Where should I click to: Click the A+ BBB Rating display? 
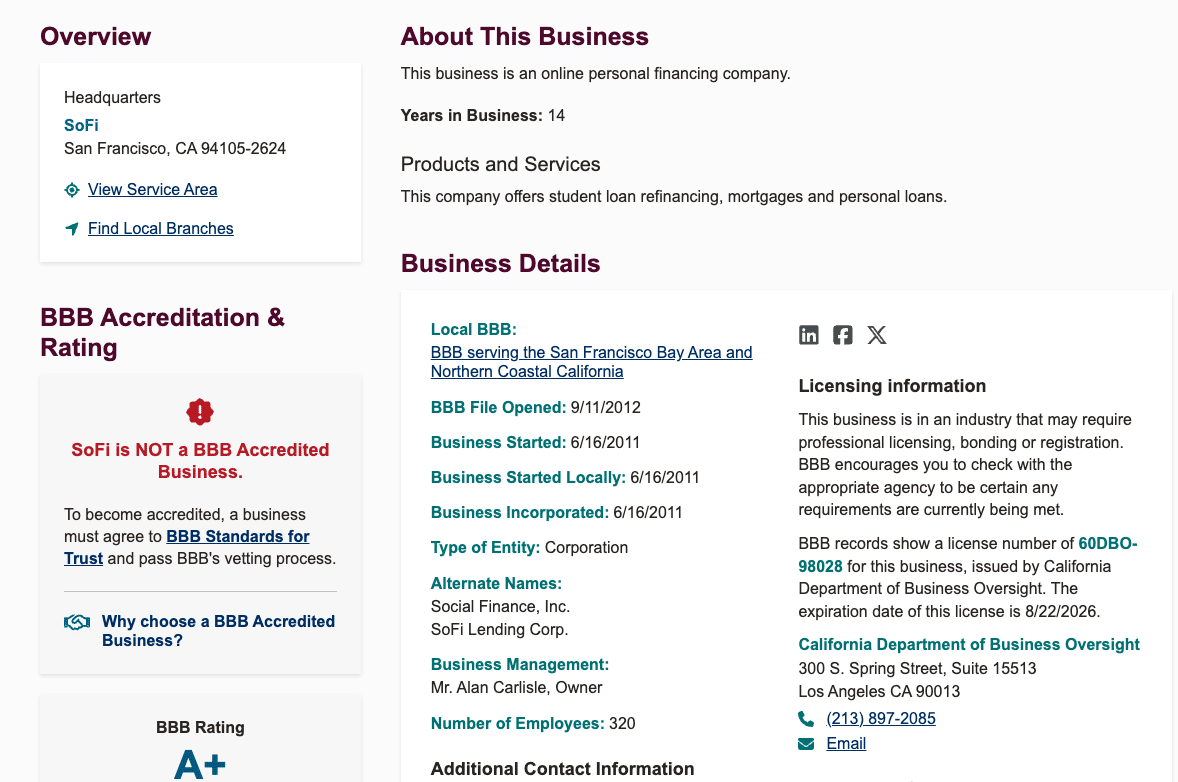199,763
